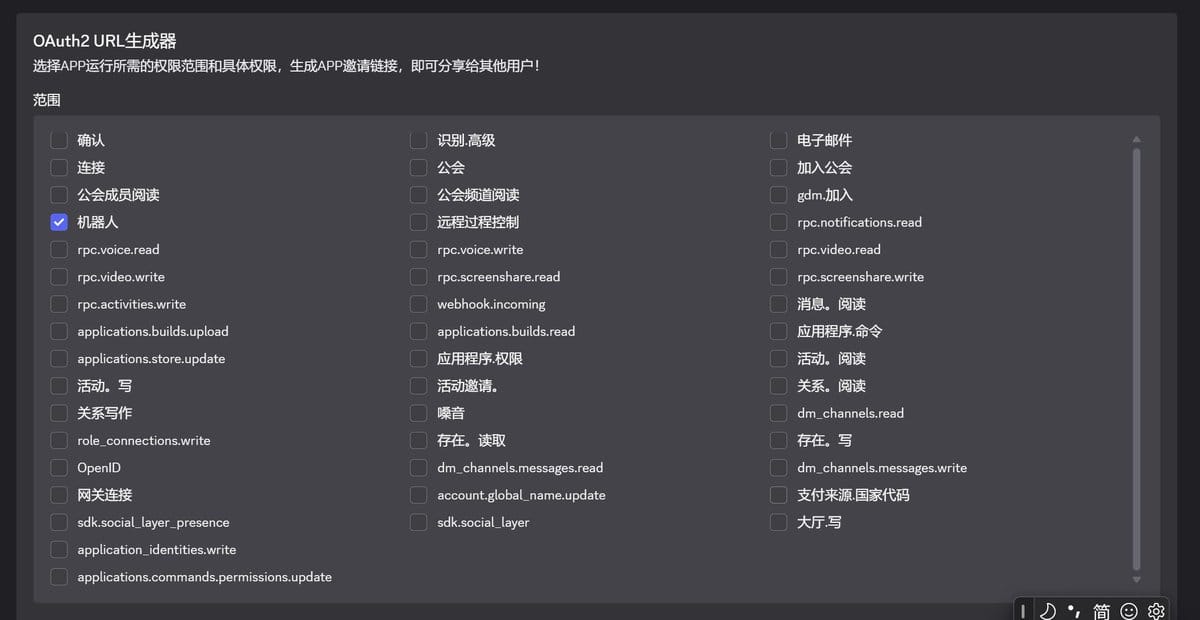Check the sdk.social_layer_presence checkbox
The height and width of the screenshot is (620, 1200).
(x=59, y=522)
